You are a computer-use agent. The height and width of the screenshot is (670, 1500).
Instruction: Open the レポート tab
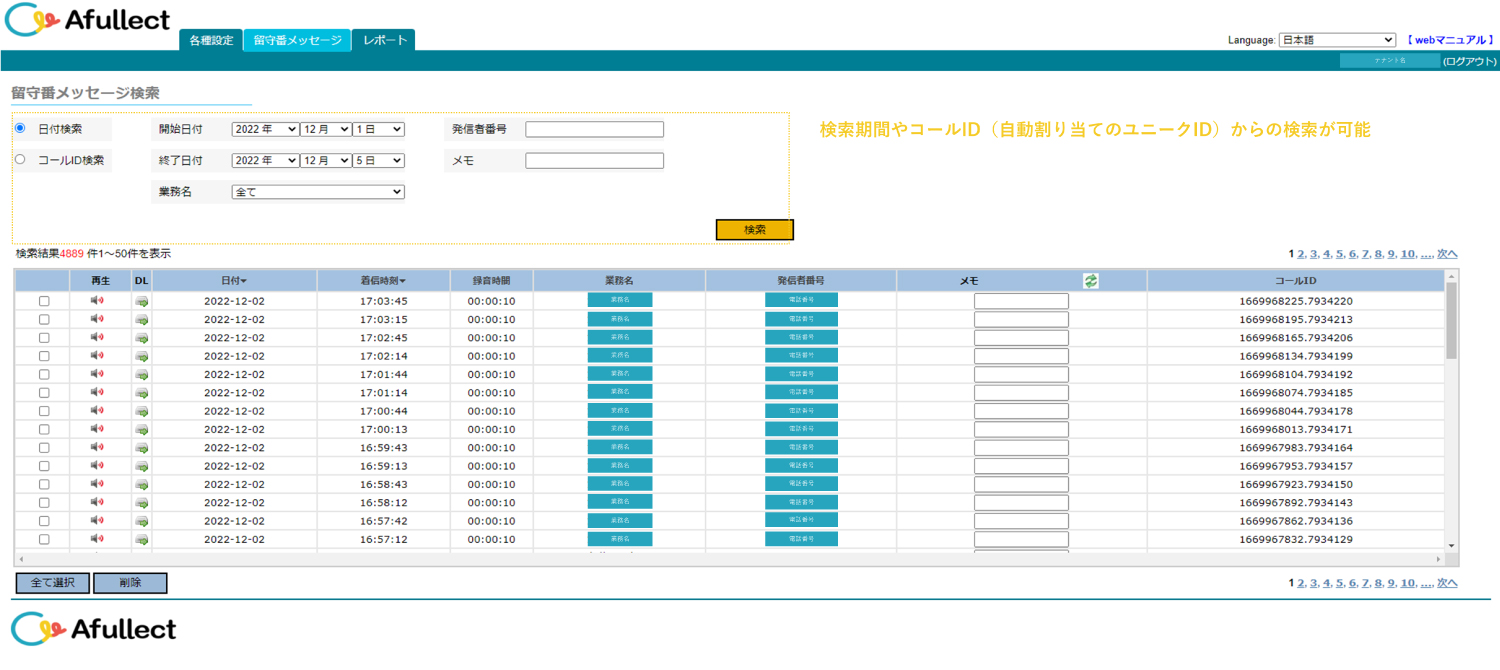tap(384, 40)
